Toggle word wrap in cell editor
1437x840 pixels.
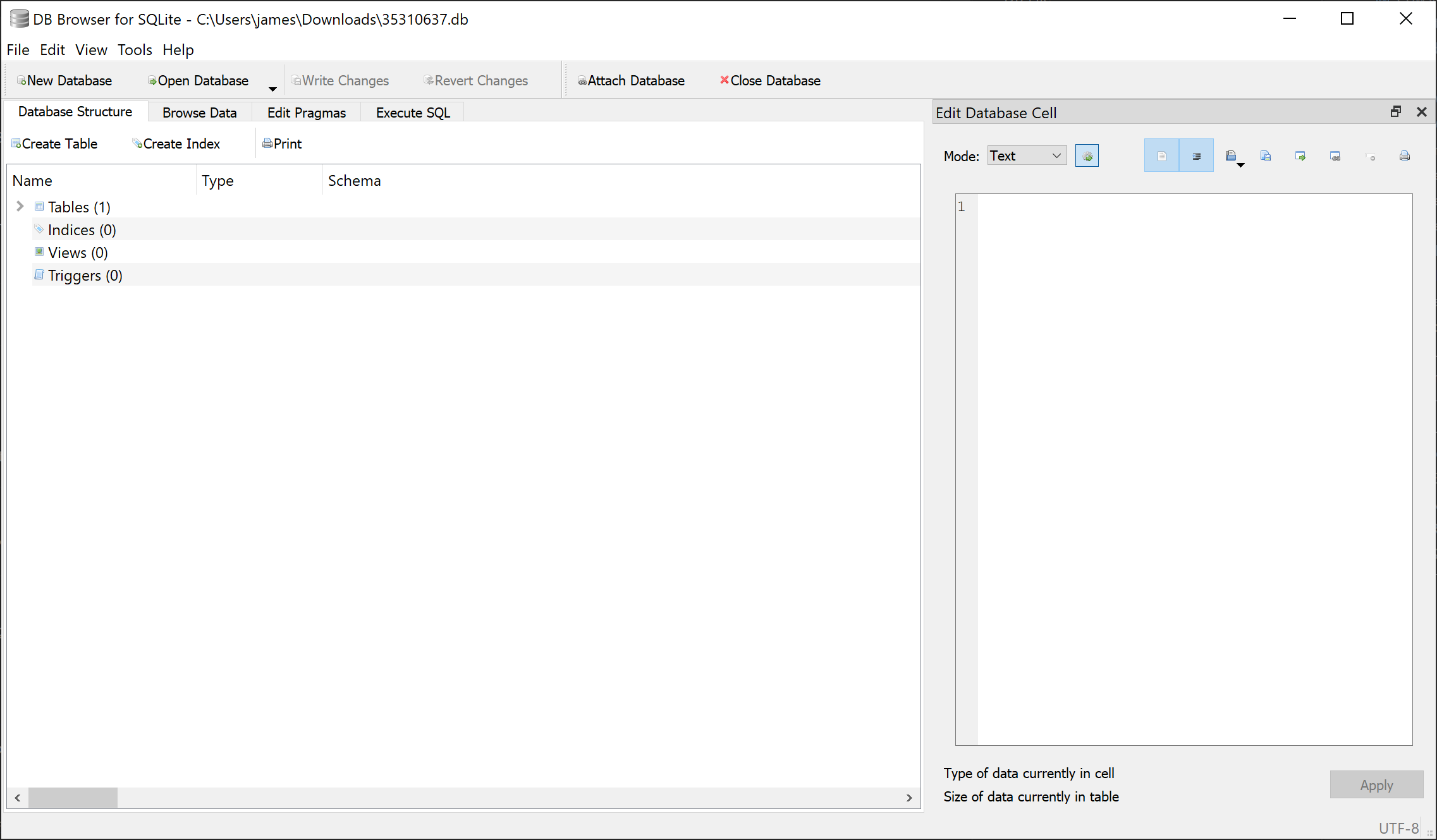1196,155
